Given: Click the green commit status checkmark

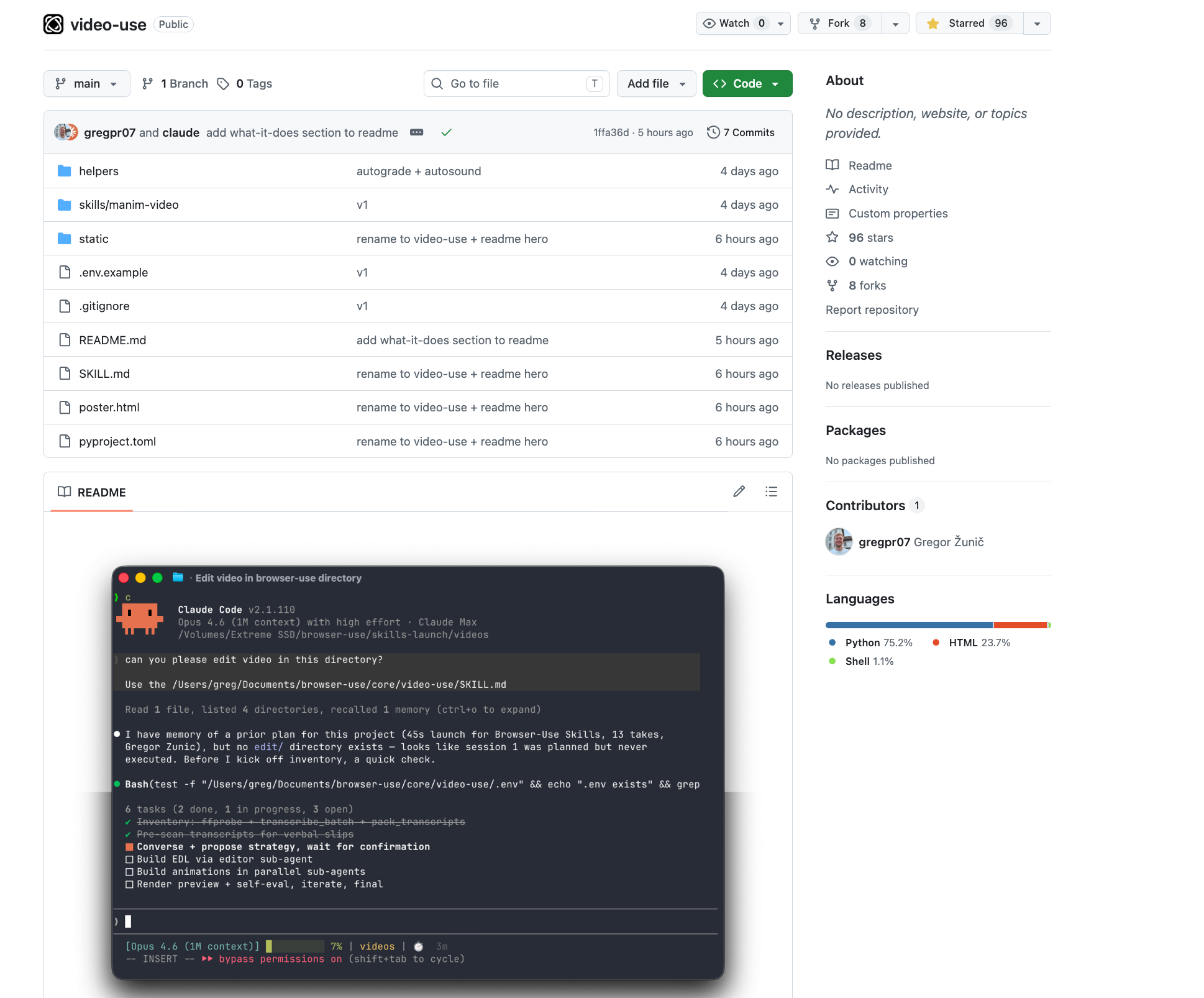Looking at the screenshot, I should point(446,132).
